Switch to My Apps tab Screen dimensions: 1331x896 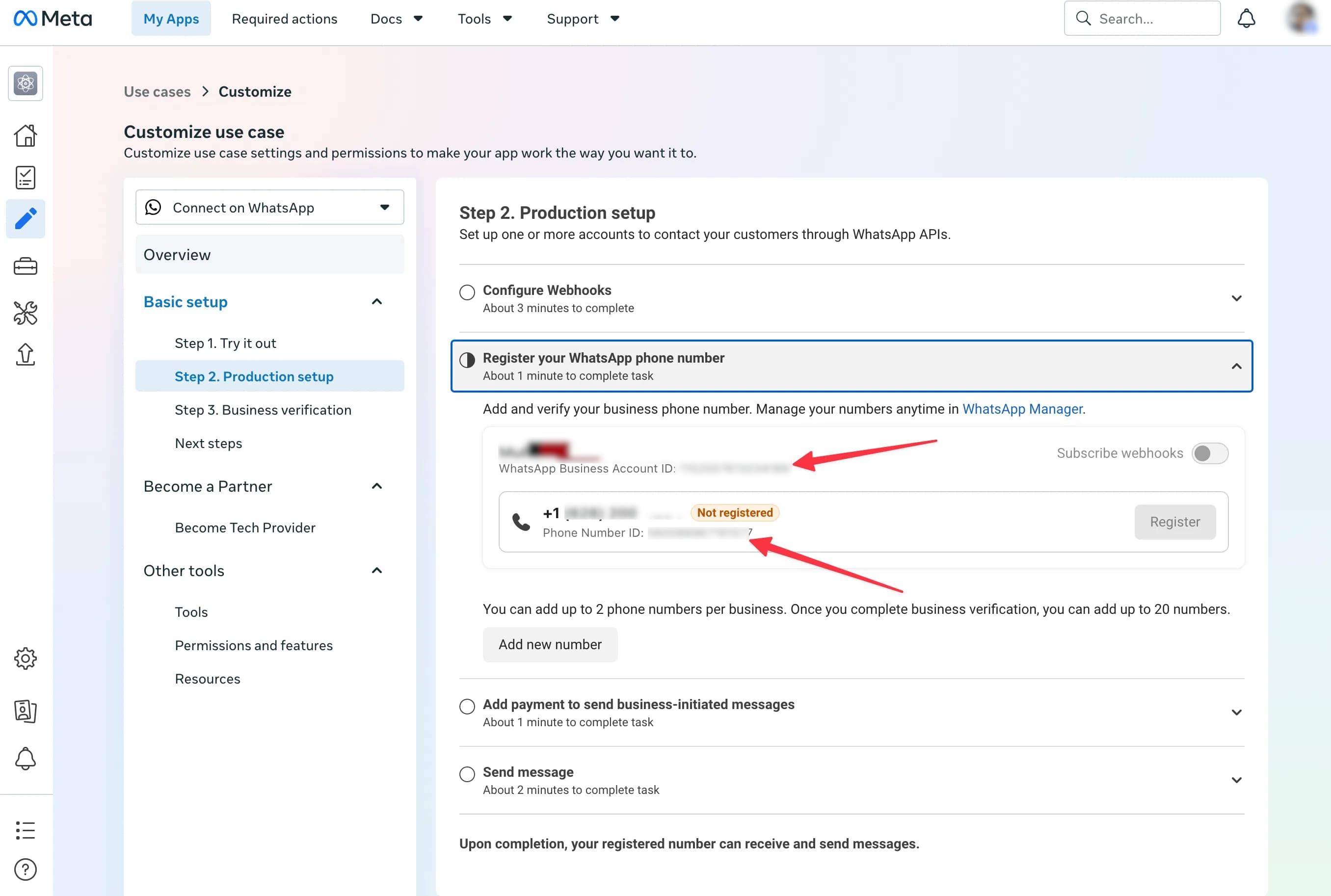171,19
